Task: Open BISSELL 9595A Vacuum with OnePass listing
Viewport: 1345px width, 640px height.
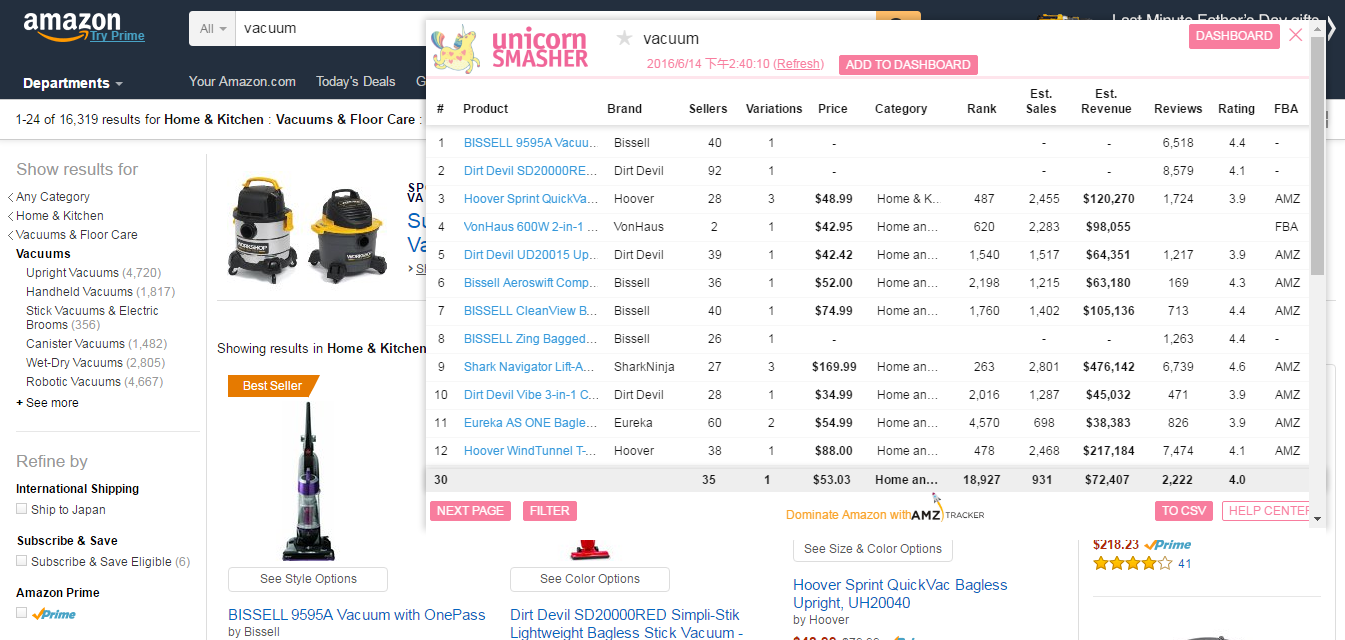Action: click(x=357, y=615)
